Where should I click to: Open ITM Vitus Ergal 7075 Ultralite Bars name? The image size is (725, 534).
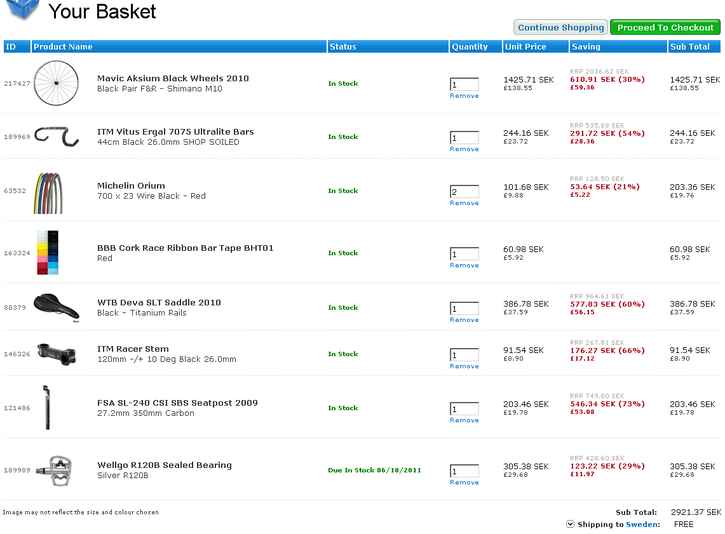pos(175,132)
